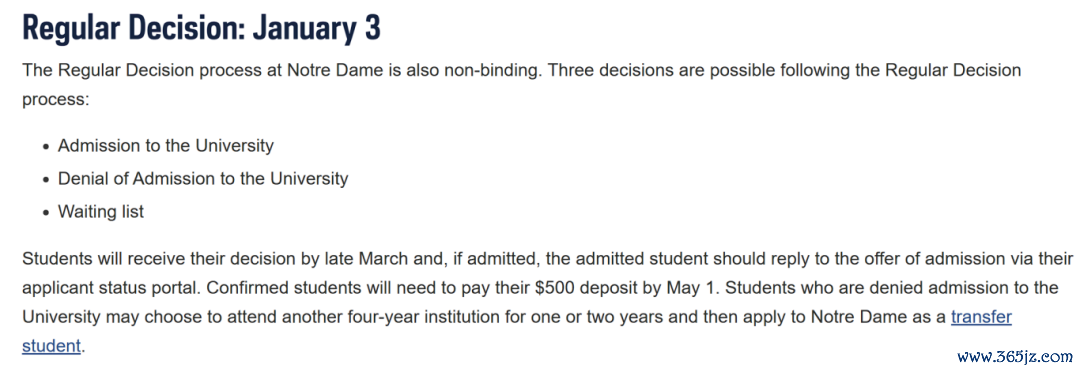Select the "Admission to the University" bullet item
Viewport: 1080px width, 372px height.
(x=166, y=146)
